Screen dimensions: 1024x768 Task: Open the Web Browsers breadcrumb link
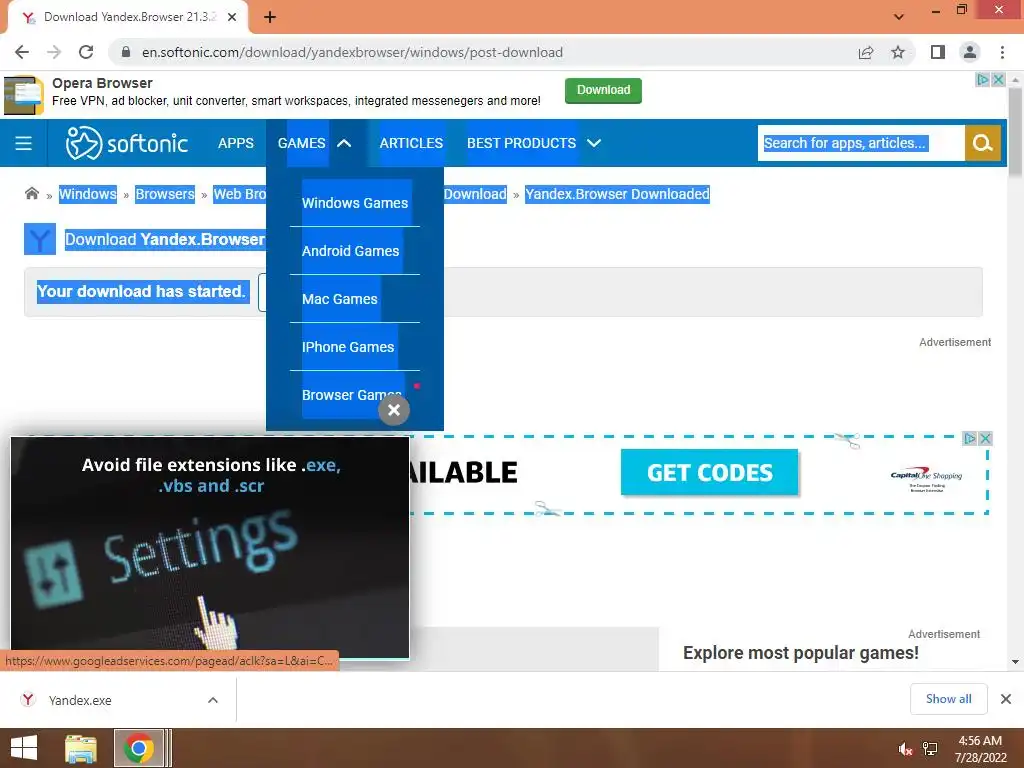coord(240,194)
